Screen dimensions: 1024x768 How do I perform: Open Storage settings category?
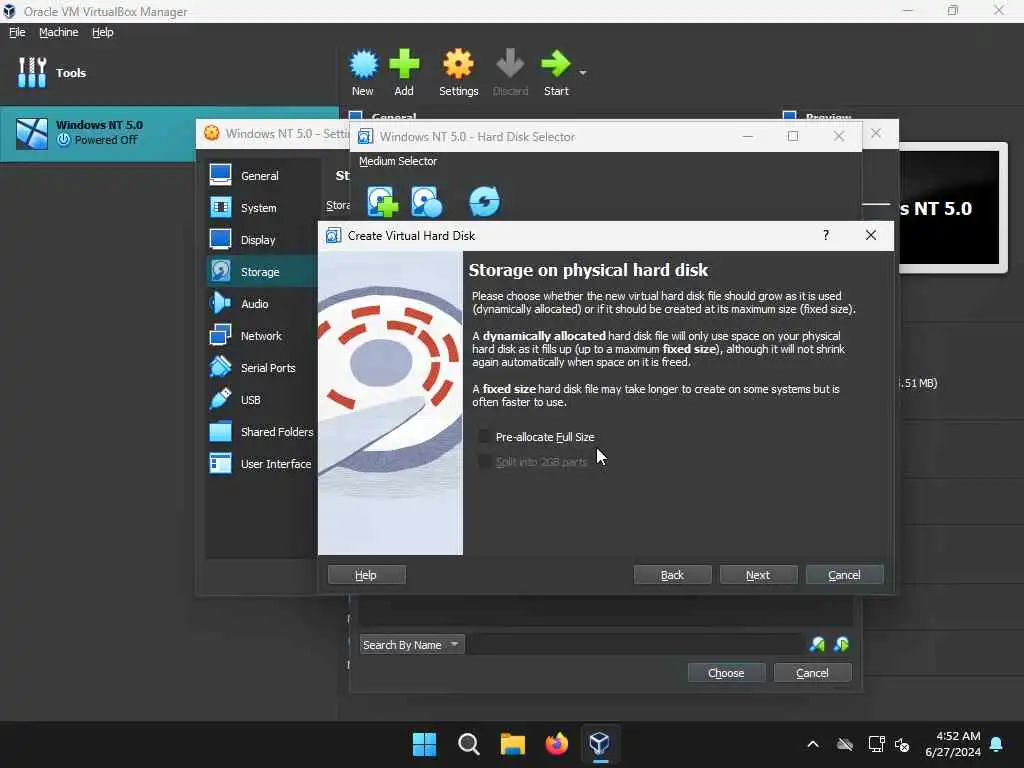click(x=261, y=272)
